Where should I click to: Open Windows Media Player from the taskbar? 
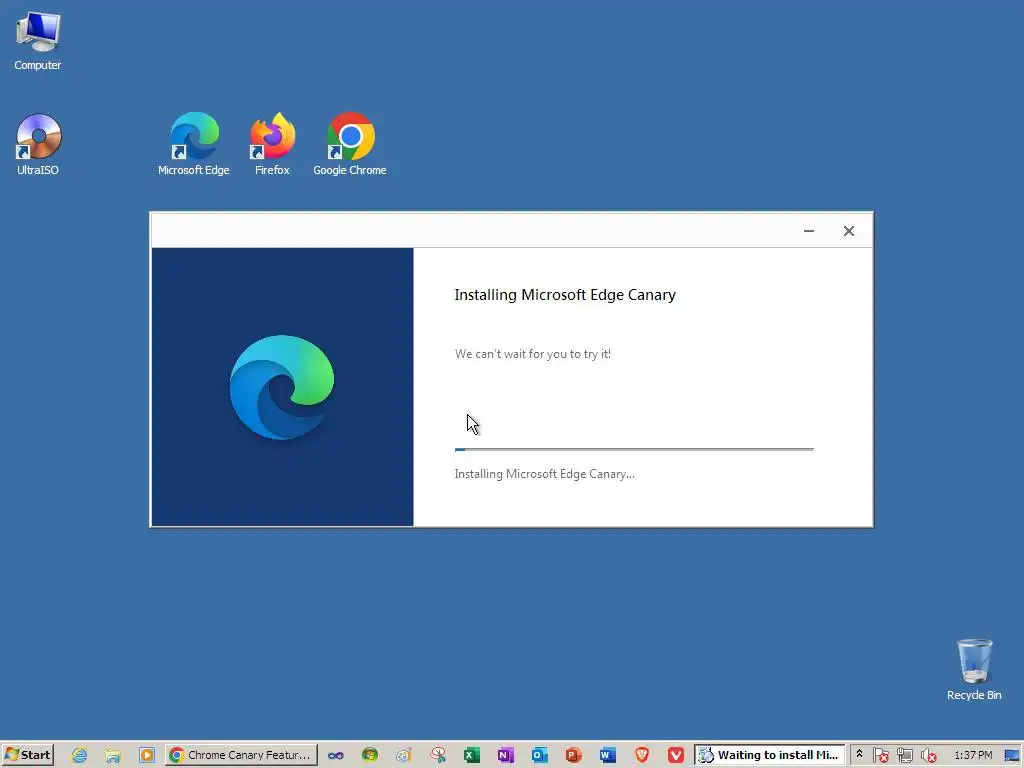point(146,755)
